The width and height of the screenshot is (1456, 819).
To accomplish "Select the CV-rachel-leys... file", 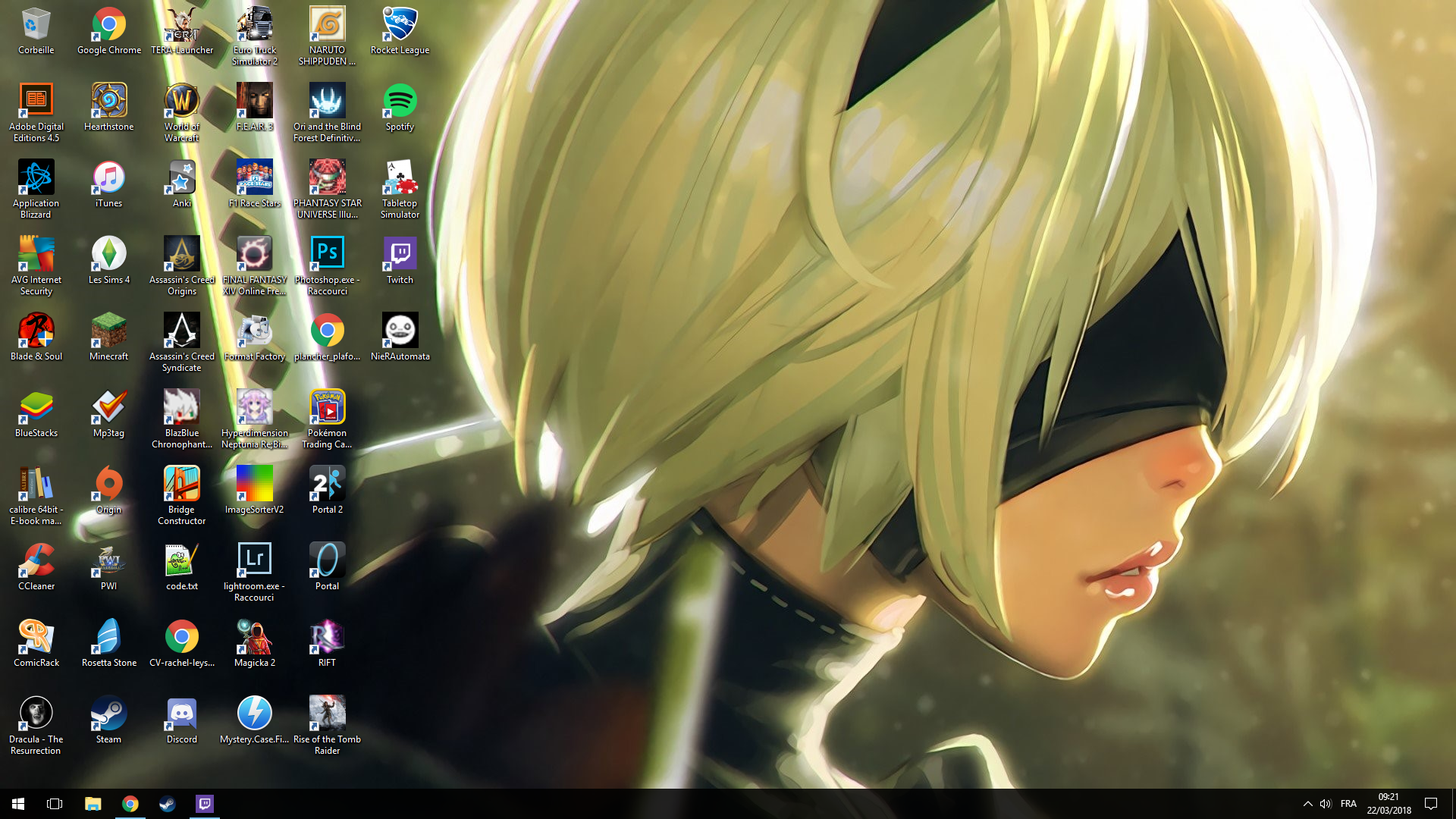I will coord(182,645).
